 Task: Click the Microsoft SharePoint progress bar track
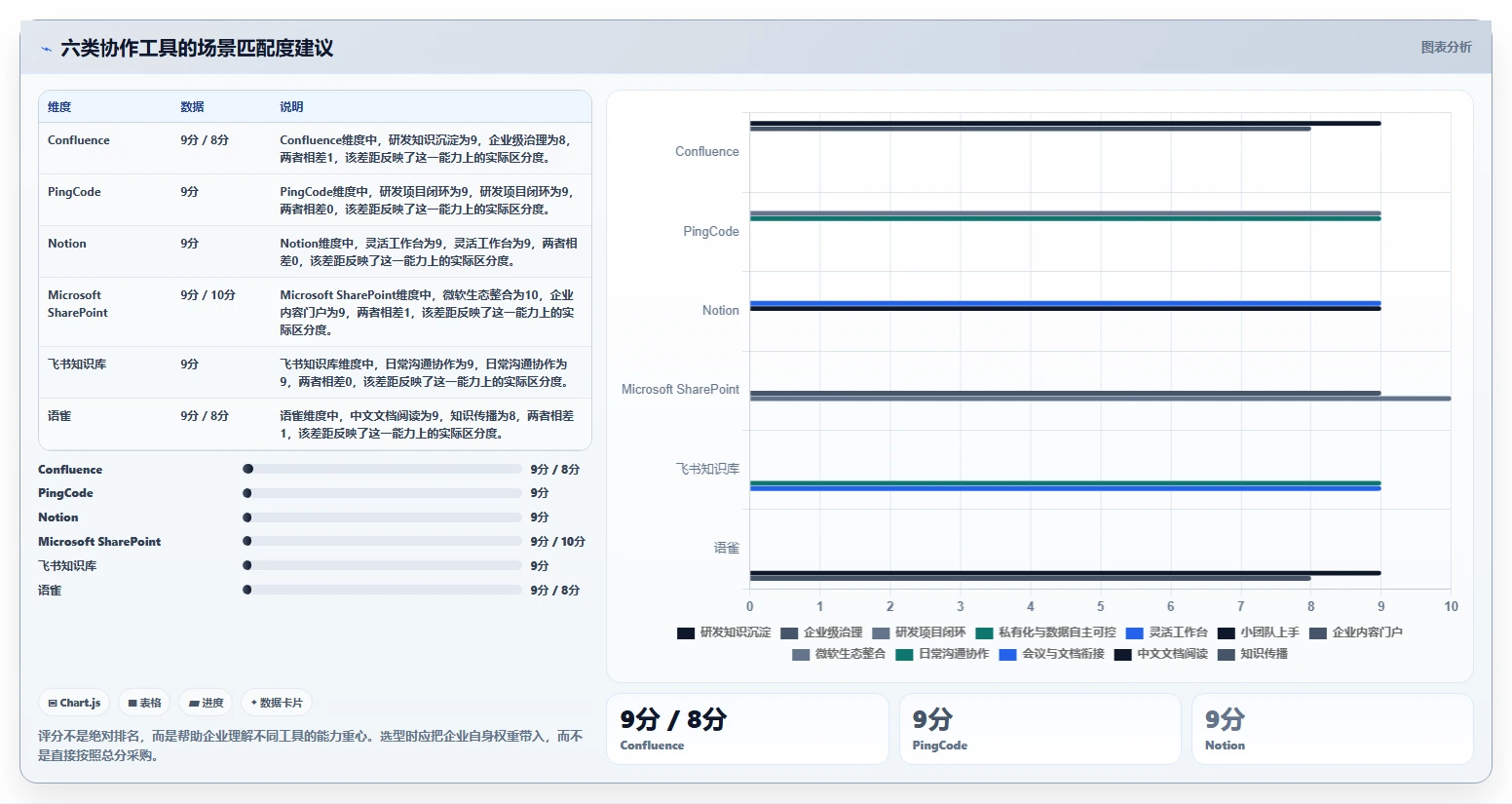coord(383,541)
